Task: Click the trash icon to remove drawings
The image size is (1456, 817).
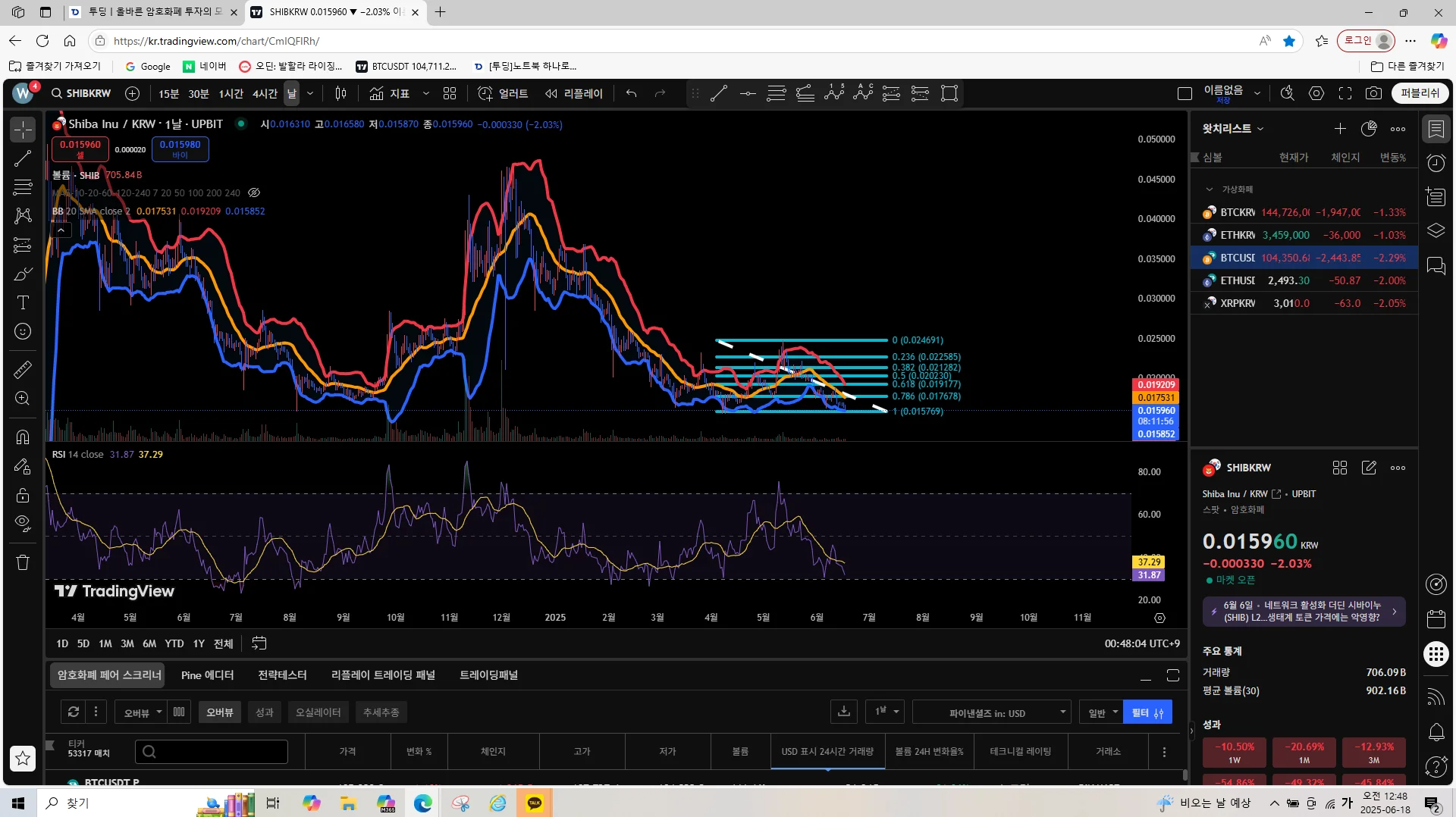Action: click(23, 562)
